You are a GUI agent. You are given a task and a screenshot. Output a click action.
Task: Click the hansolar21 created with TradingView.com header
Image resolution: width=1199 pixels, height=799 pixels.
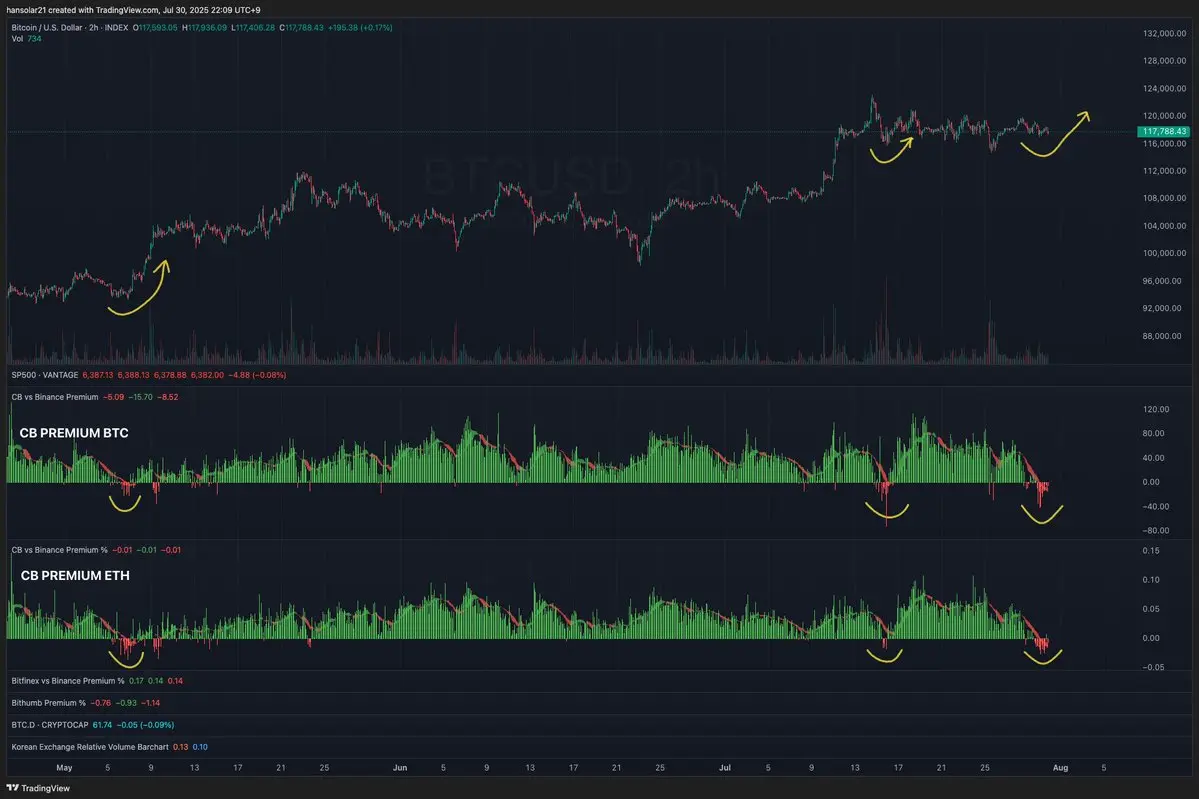click(133, 10)
